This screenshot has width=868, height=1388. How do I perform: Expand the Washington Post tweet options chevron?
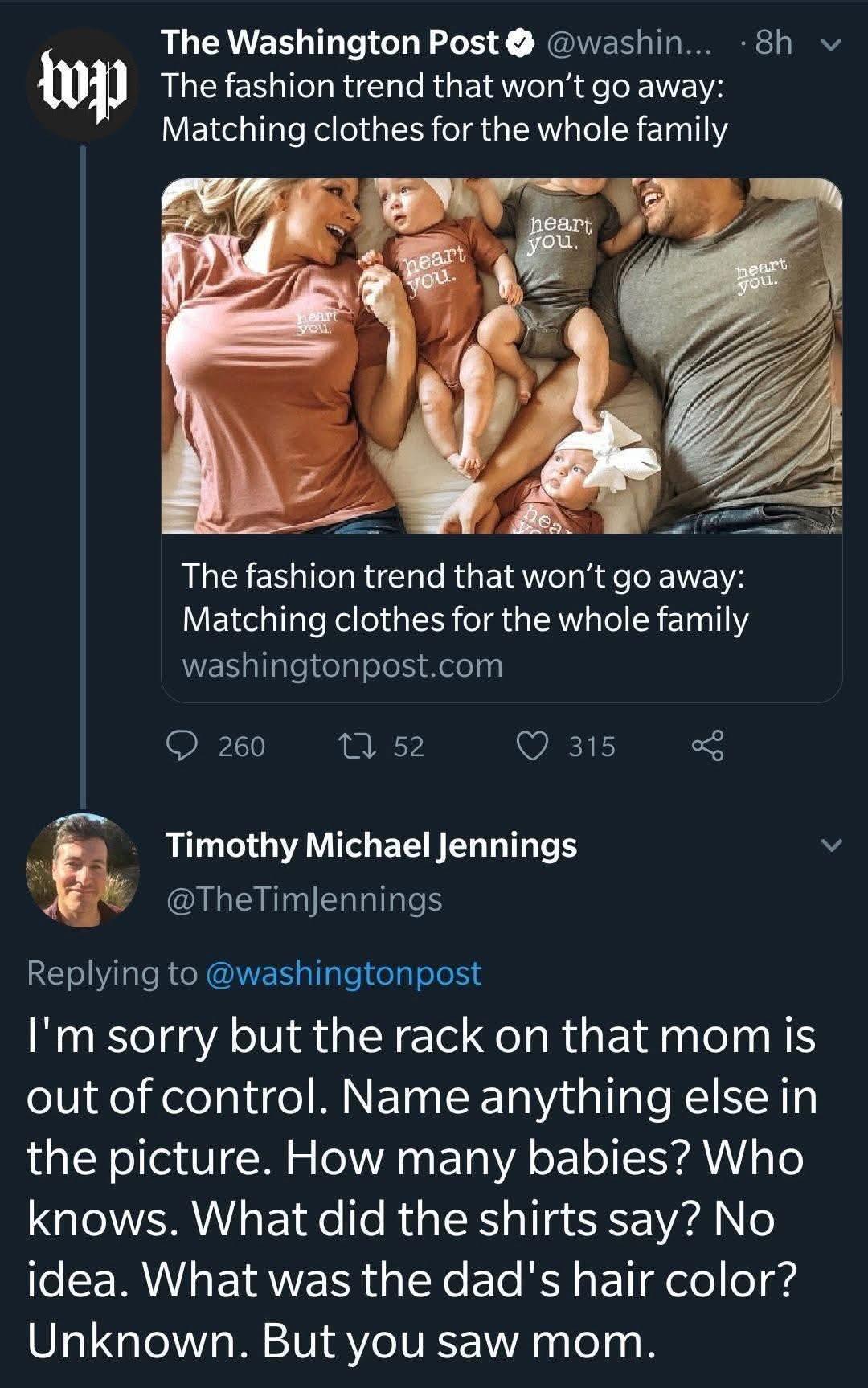833,47
